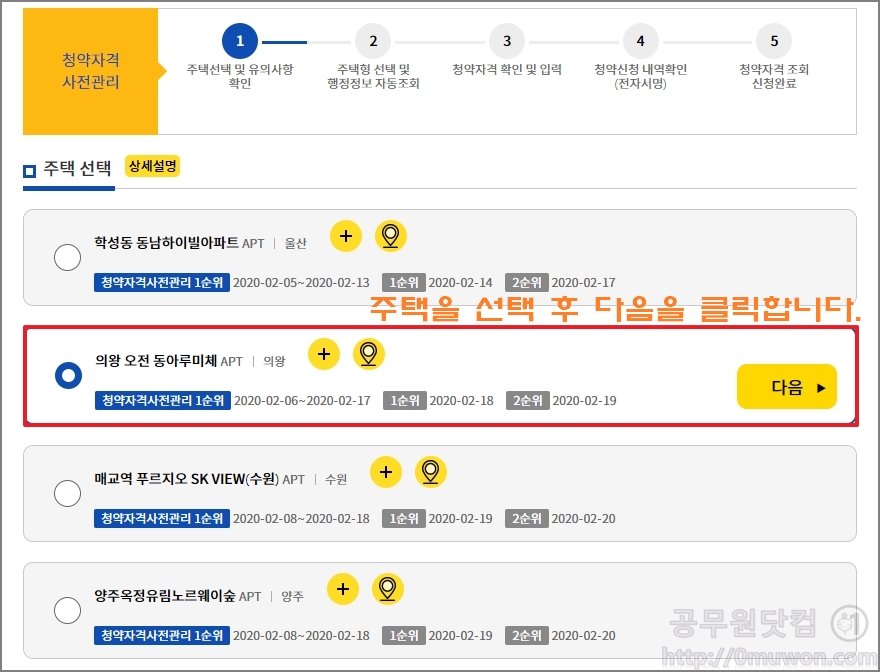Click the 청약자격 사전관리 yellow header panel

pos(90,71)
